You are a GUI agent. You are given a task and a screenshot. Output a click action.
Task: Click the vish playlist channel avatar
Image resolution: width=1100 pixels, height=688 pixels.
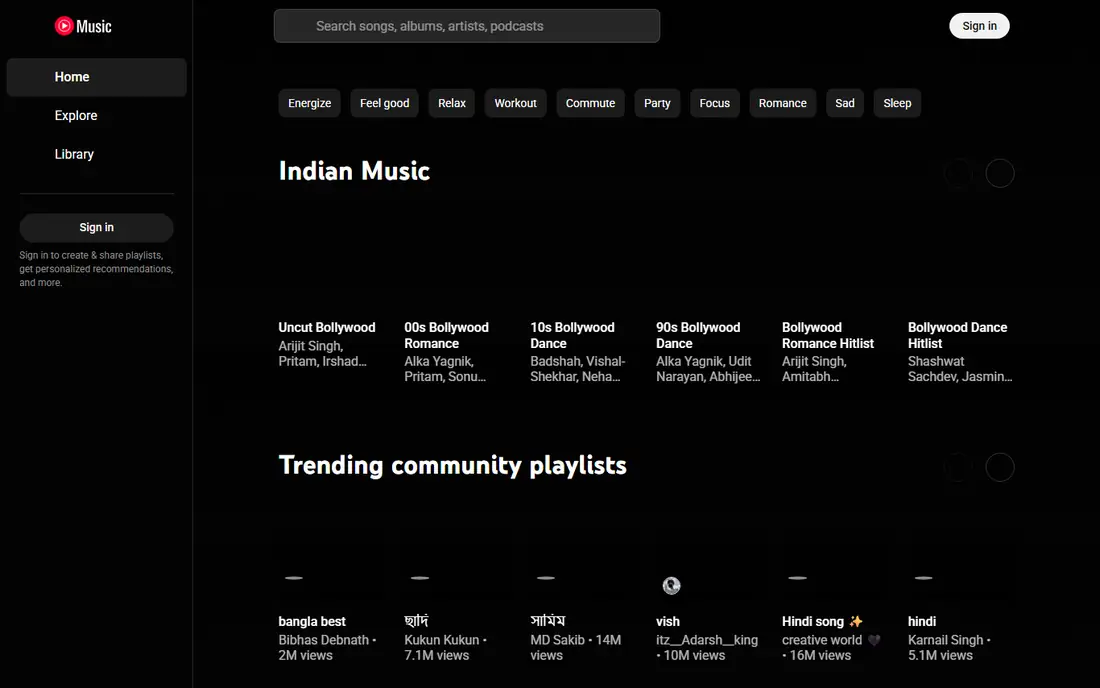coord(671,585)
